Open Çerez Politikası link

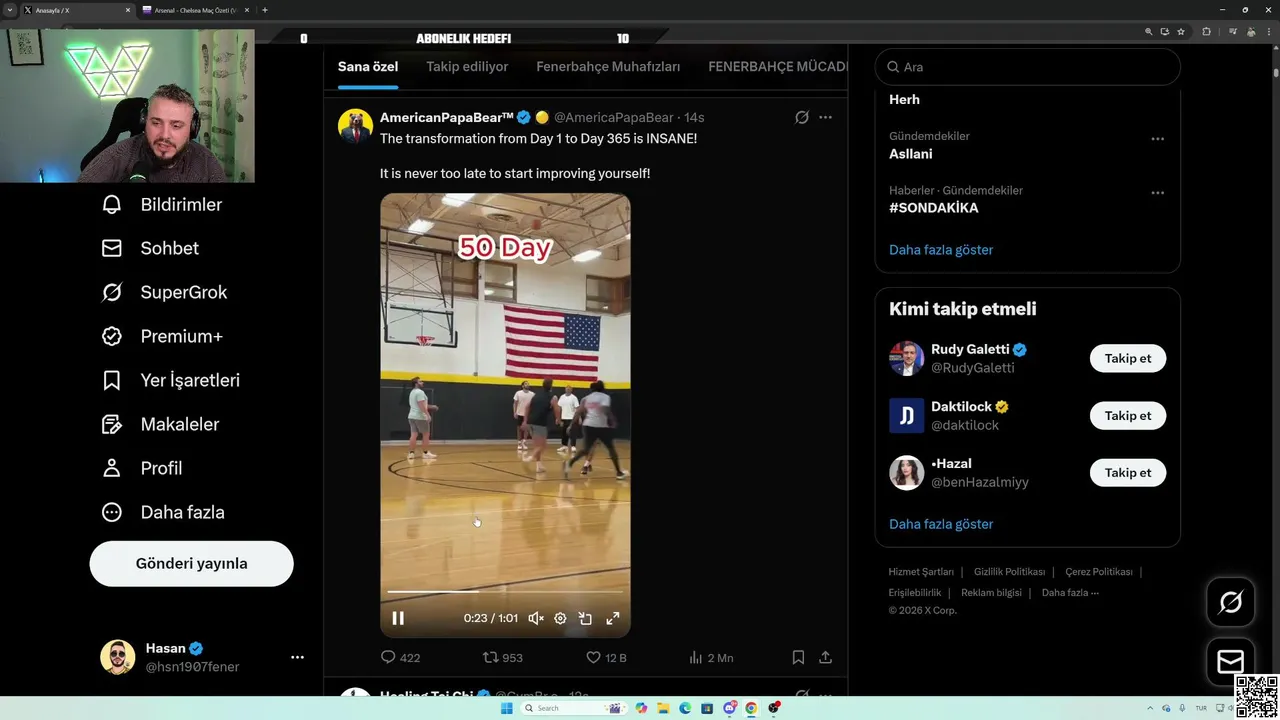coord(1098,572)
